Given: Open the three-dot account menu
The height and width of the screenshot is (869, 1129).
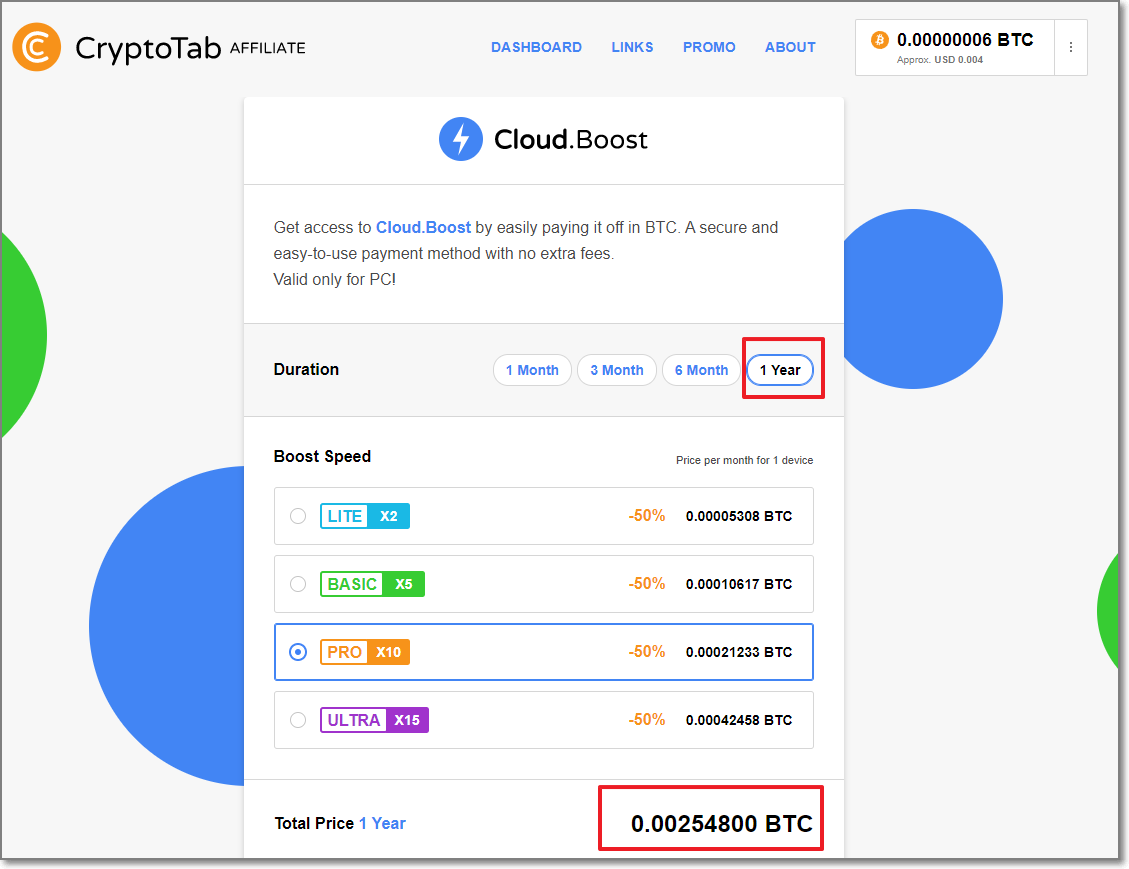Looking at the screenshot, I should (x=1071, y=47).
